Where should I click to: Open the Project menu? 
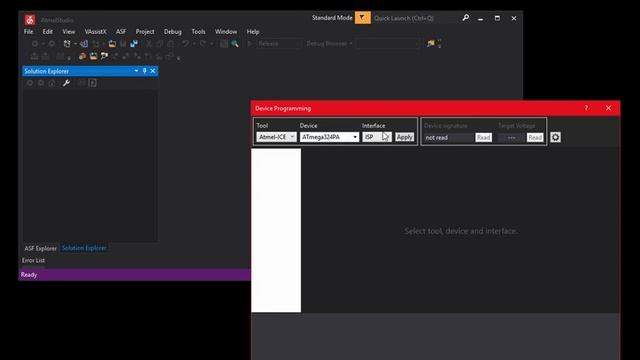point(145,31)
